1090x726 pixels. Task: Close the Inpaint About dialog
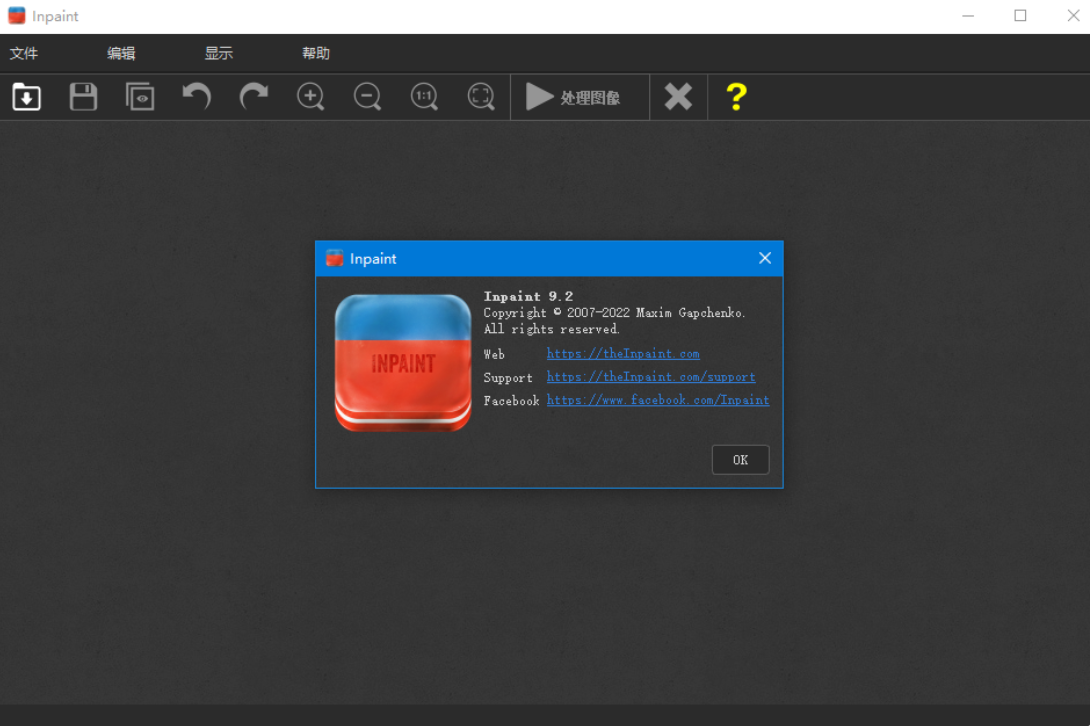pos(765,258)
